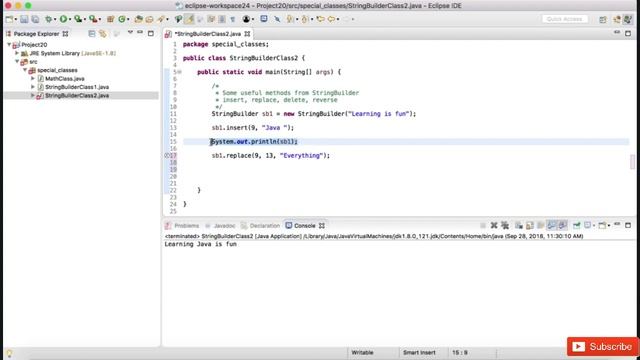640x360 pixels.
Task: Click the Previous Annotation icon
Action: coord(304,19)
